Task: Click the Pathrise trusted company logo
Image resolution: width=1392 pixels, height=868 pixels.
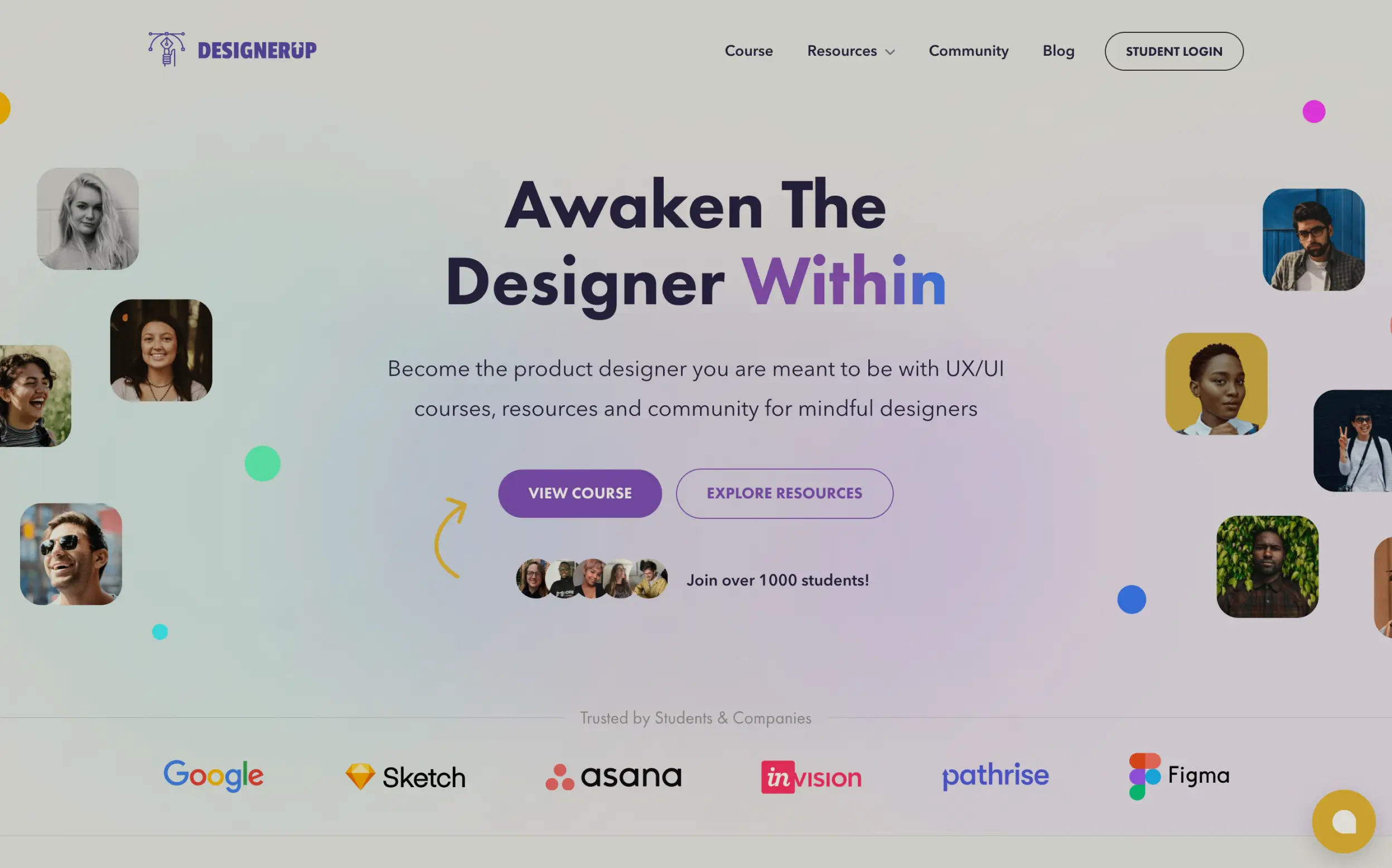Action: (995, 775)
